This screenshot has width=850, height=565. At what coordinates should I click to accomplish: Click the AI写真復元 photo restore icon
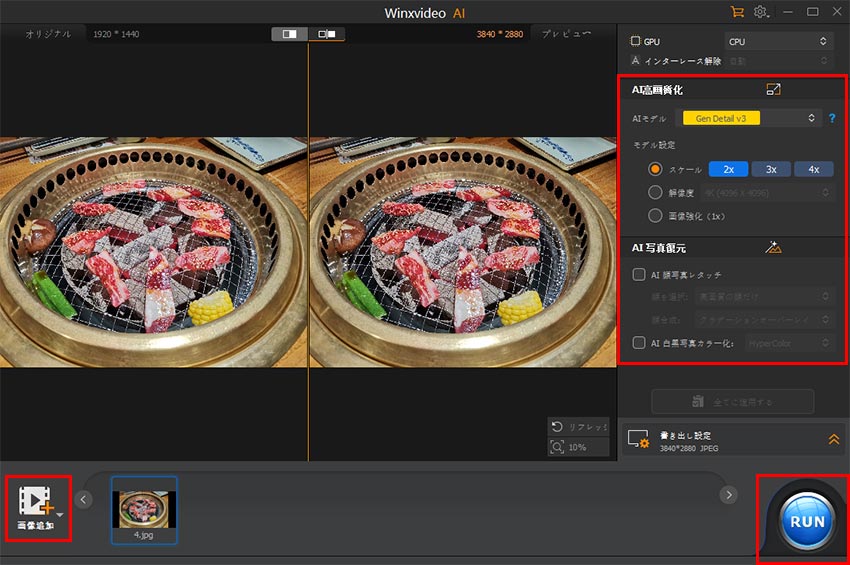pos(772,247)
